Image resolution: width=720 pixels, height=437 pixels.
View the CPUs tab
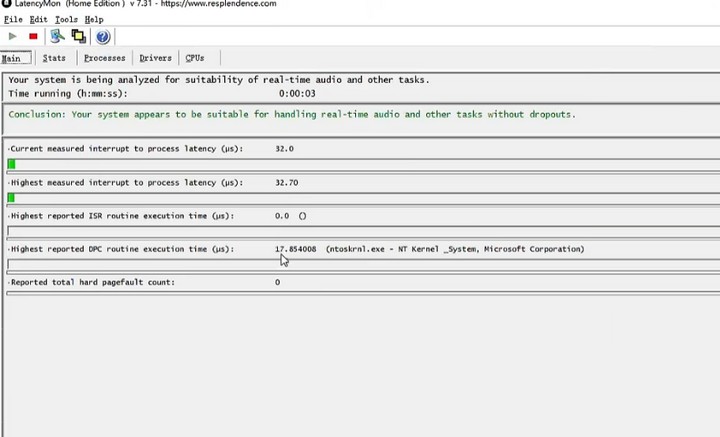pyautogui.click(x=195, y=58)
